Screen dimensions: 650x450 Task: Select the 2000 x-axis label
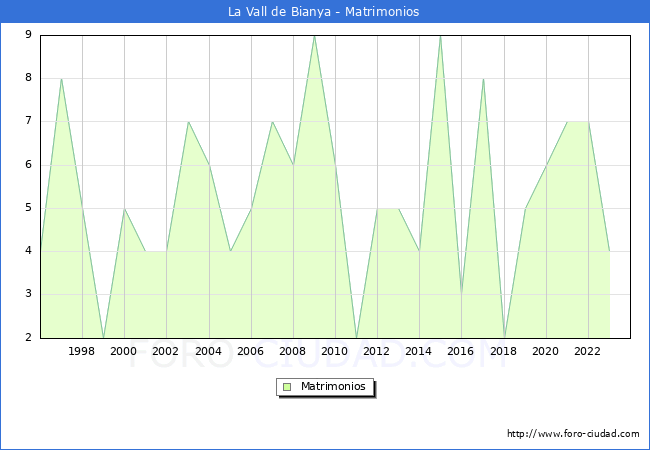tap(124, 351)
